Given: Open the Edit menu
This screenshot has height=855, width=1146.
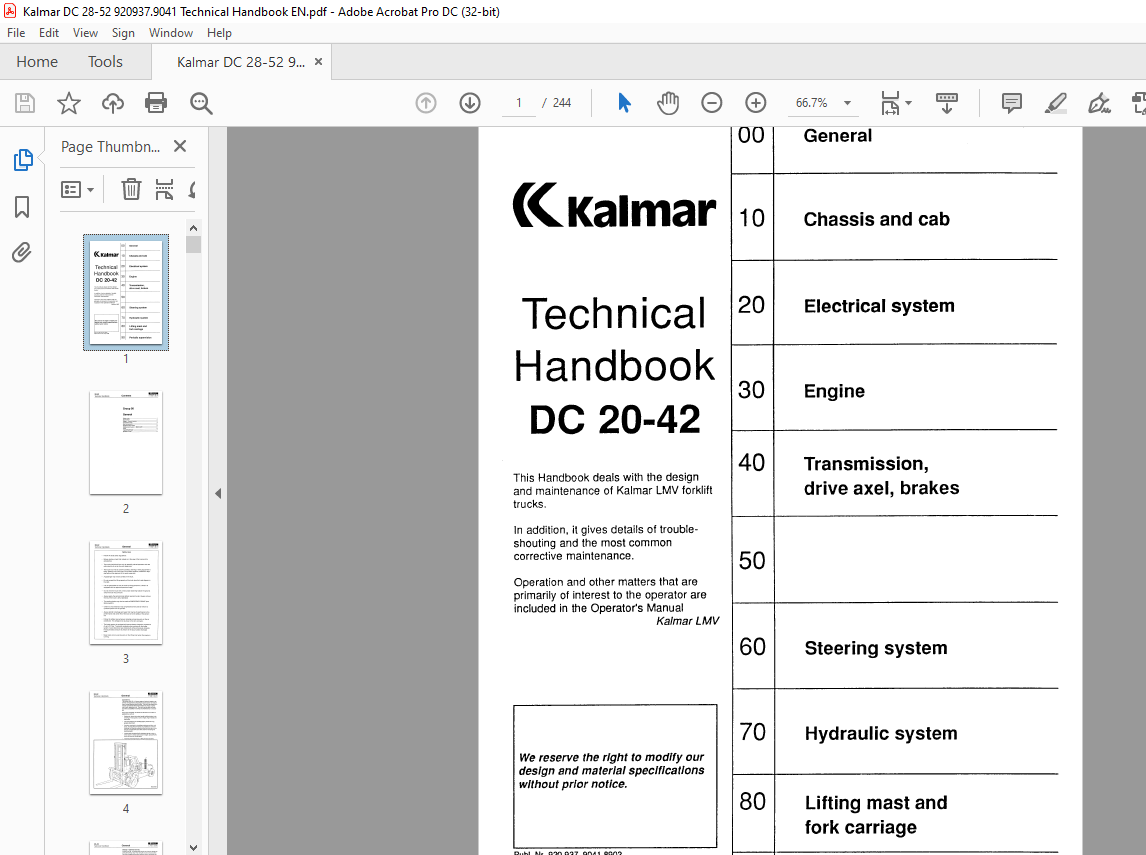Looking at the screenshot, I should [x=49, y=33].
